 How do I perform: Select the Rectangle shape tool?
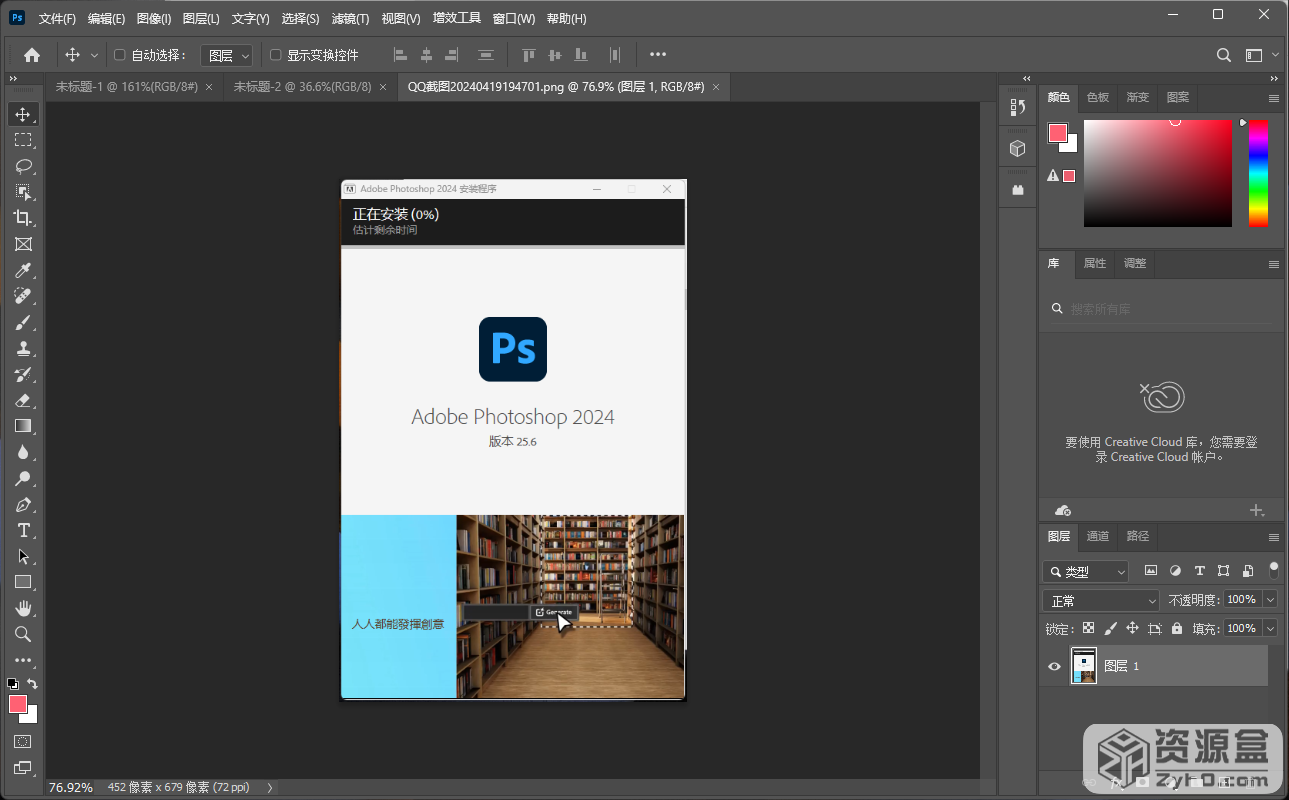(23, 582)
